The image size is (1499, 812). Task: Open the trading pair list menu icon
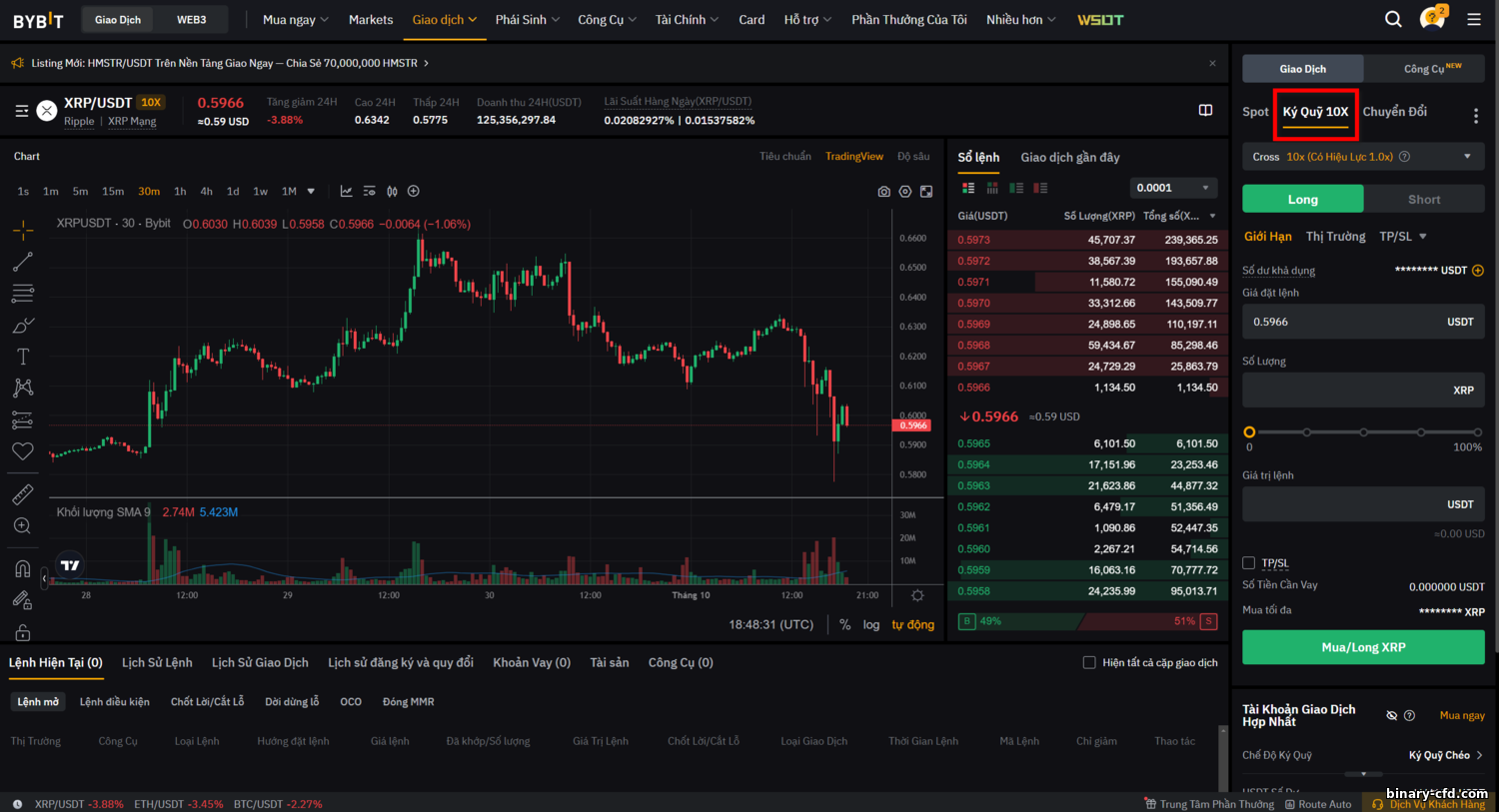(x=21, y=111)
